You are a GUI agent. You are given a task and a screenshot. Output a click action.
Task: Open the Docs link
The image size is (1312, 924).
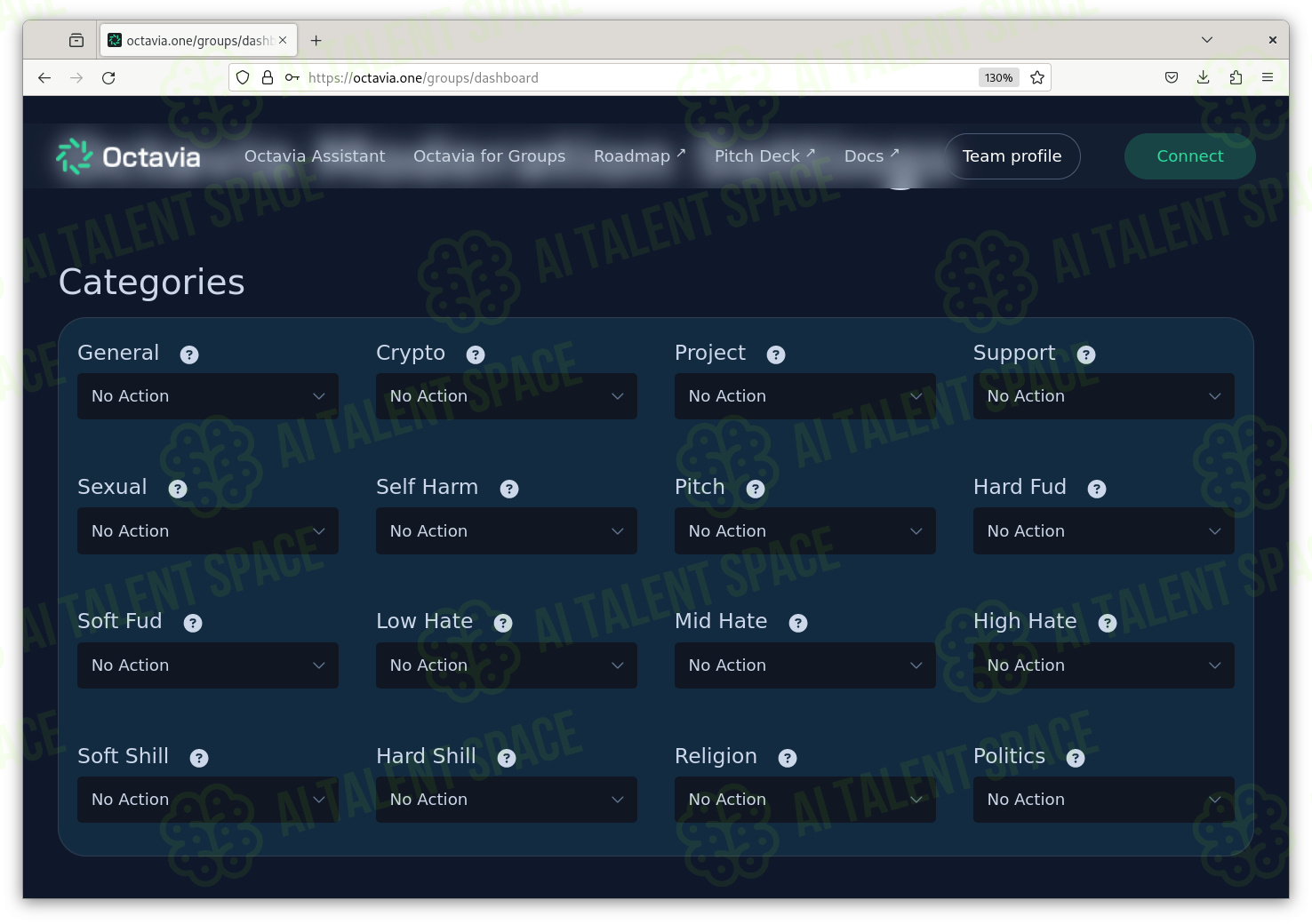tap(871, 156)
